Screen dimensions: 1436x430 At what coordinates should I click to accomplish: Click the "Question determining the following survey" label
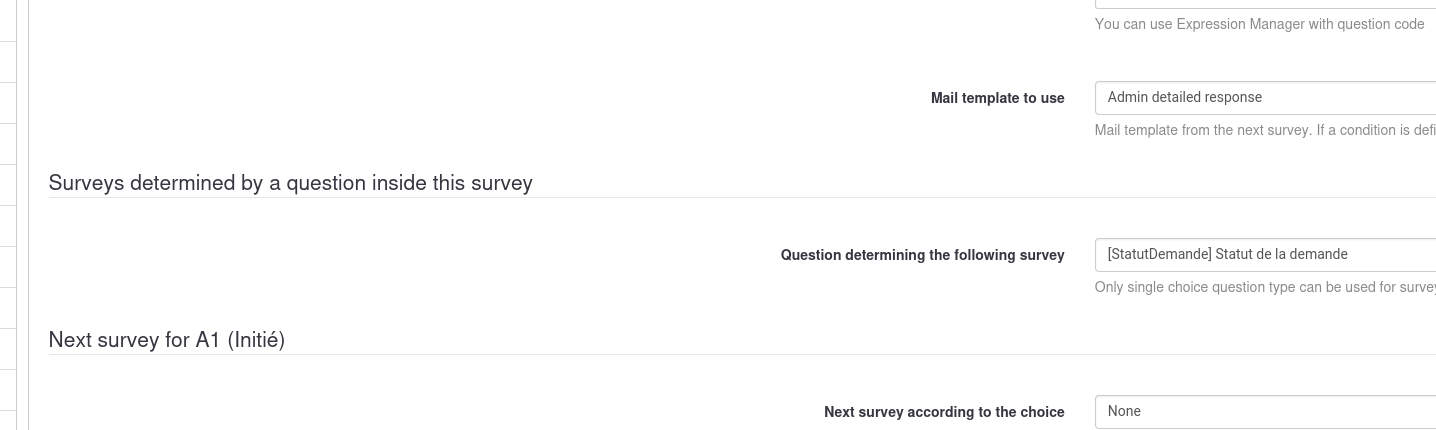click(922, 255)
